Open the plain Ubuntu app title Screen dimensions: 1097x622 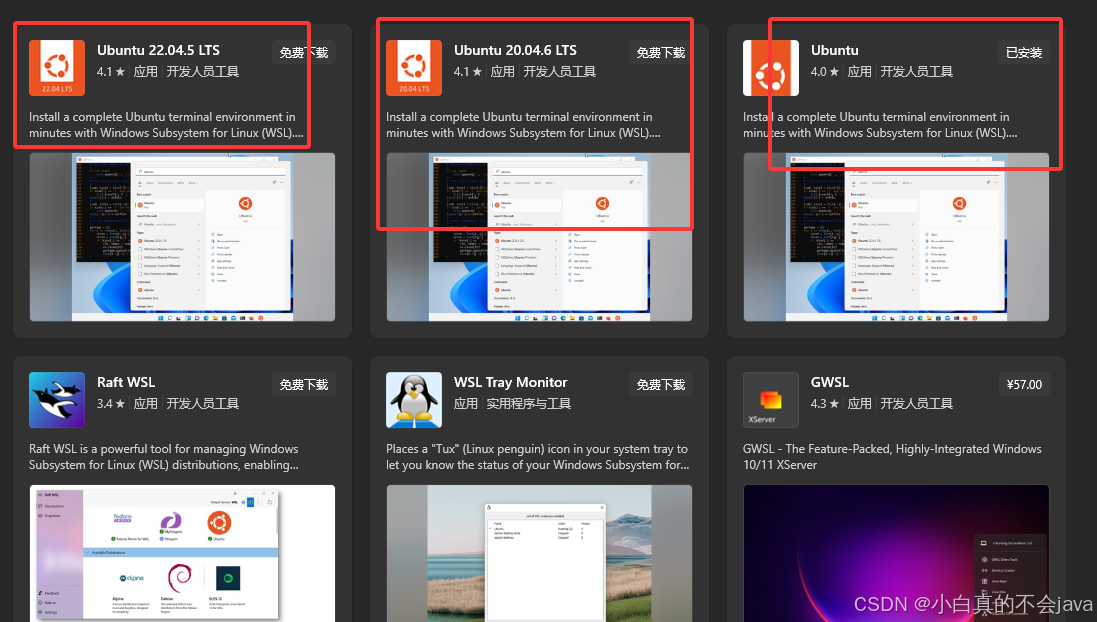tap(835, 50)
